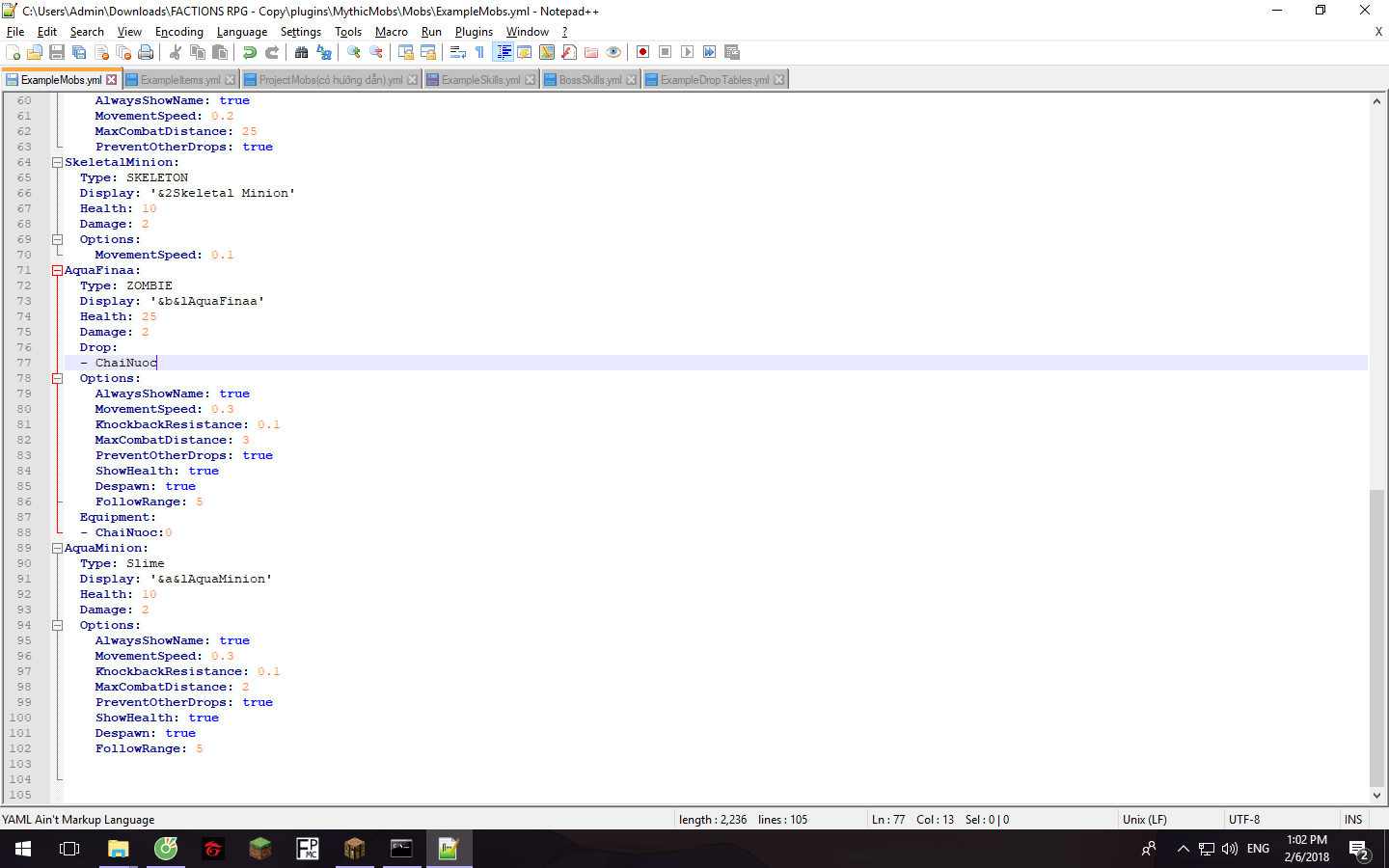The image size is (1389, 868).
Task: Open the Command Prompt taskbar icon
Action: click(401, 849)
